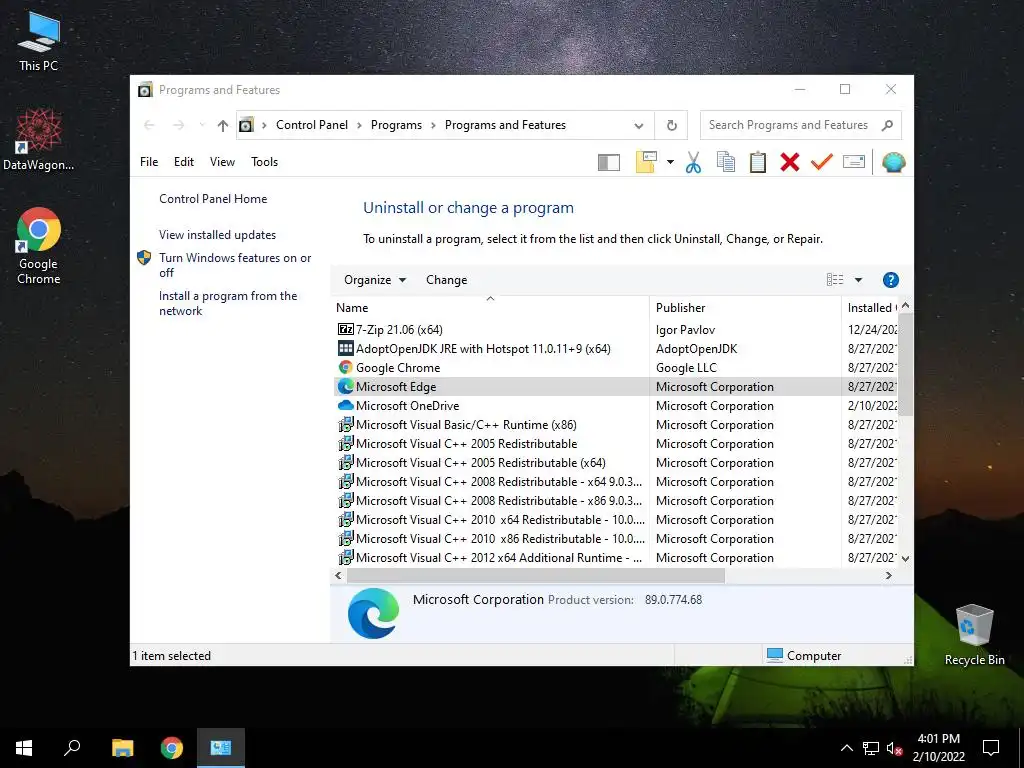The width and height of the screenshot is (1024, 768).
Task: Click Install a program from the network
Action: [x=228, y=303]
